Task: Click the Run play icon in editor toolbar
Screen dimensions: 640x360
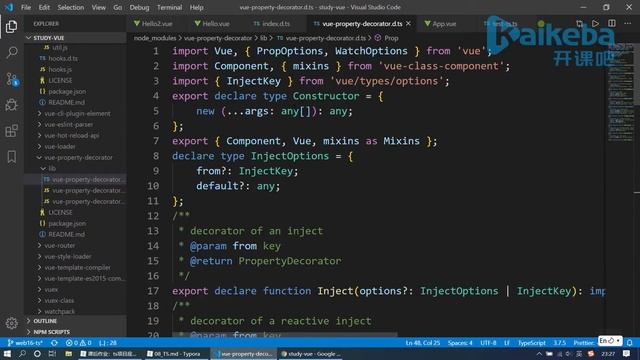Action: click(596, 24)
